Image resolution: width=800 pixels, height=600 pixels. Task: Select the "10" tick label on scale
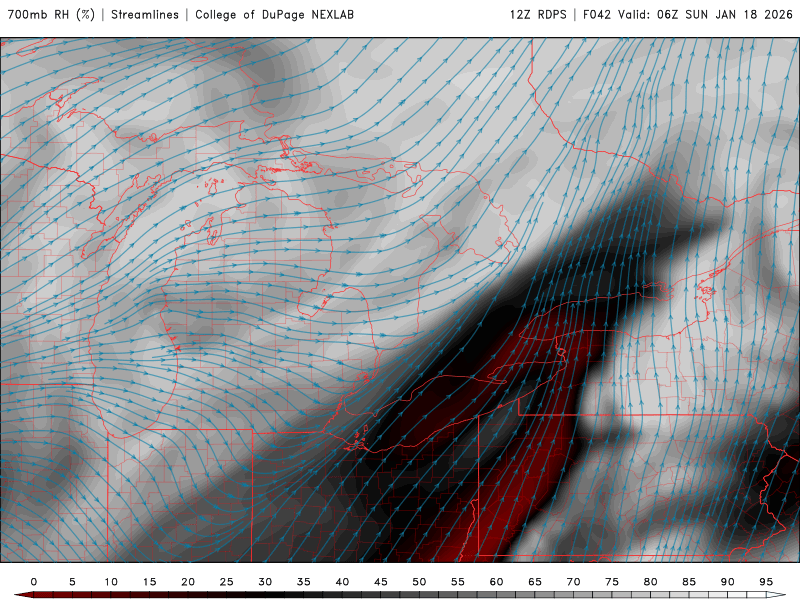[111, 582]
